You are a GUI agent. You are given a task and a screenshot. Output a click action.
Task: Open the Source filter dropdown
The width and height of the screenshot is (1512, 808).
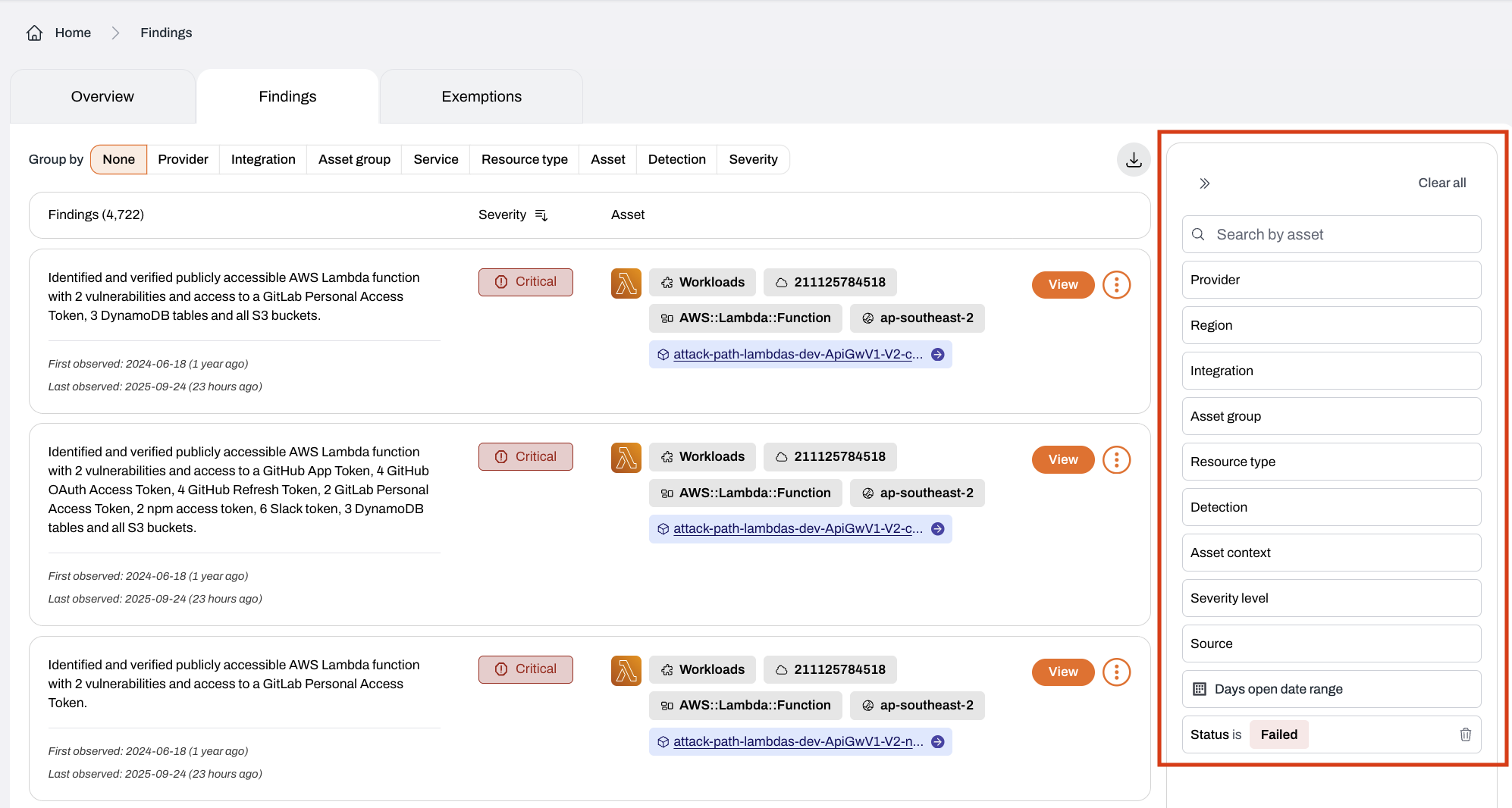(1332, 644)
